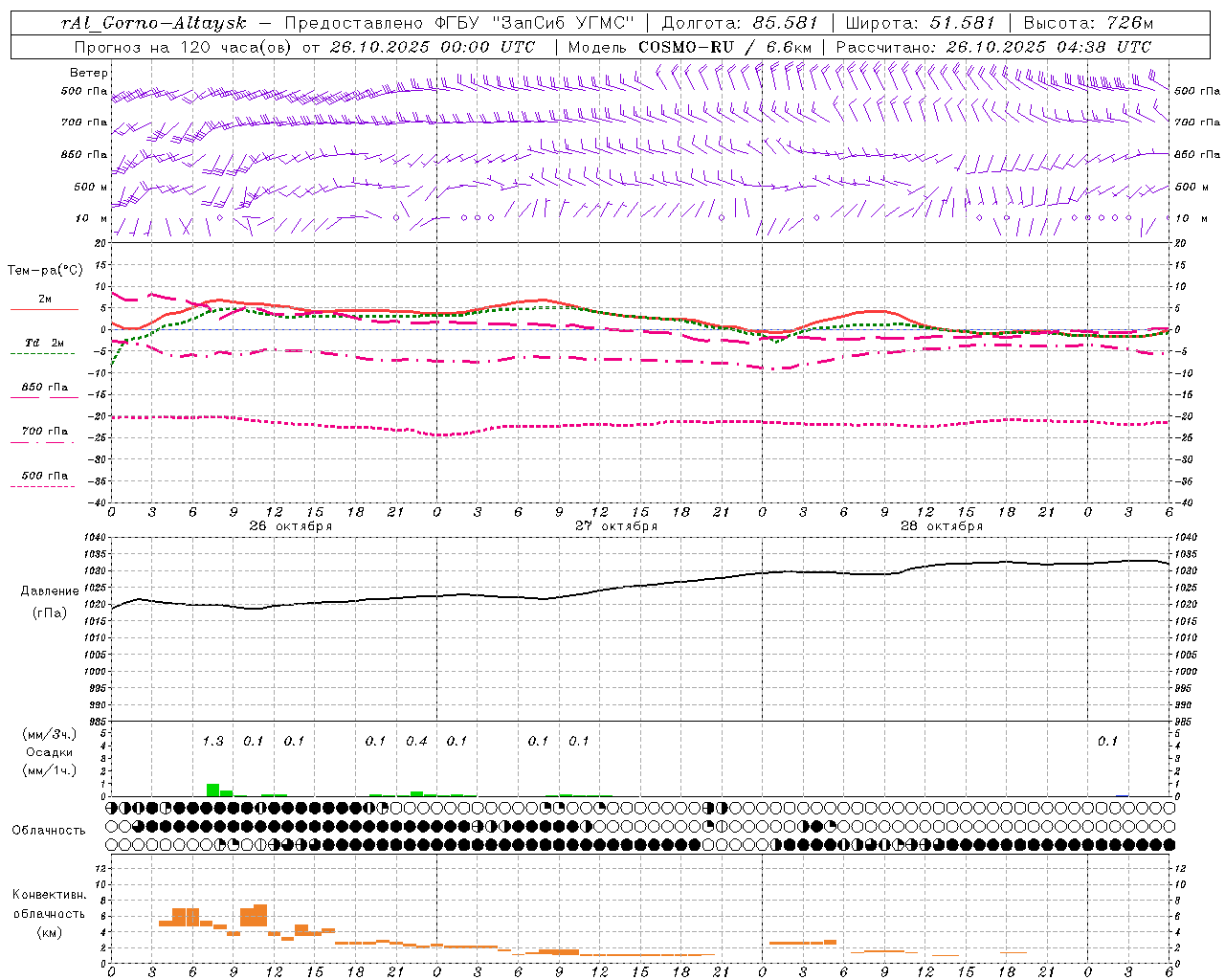This screenshot has width=1225, height=980.
Task: Click the Тем-ра(°C) axis title
Action: point(45,271)
